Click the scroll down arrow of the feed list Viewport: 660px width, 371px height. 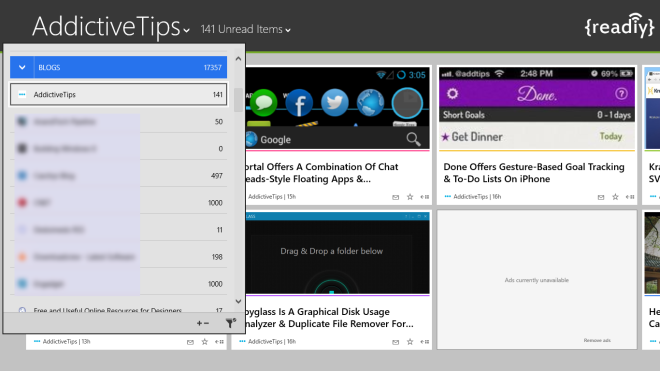point(238,301)
